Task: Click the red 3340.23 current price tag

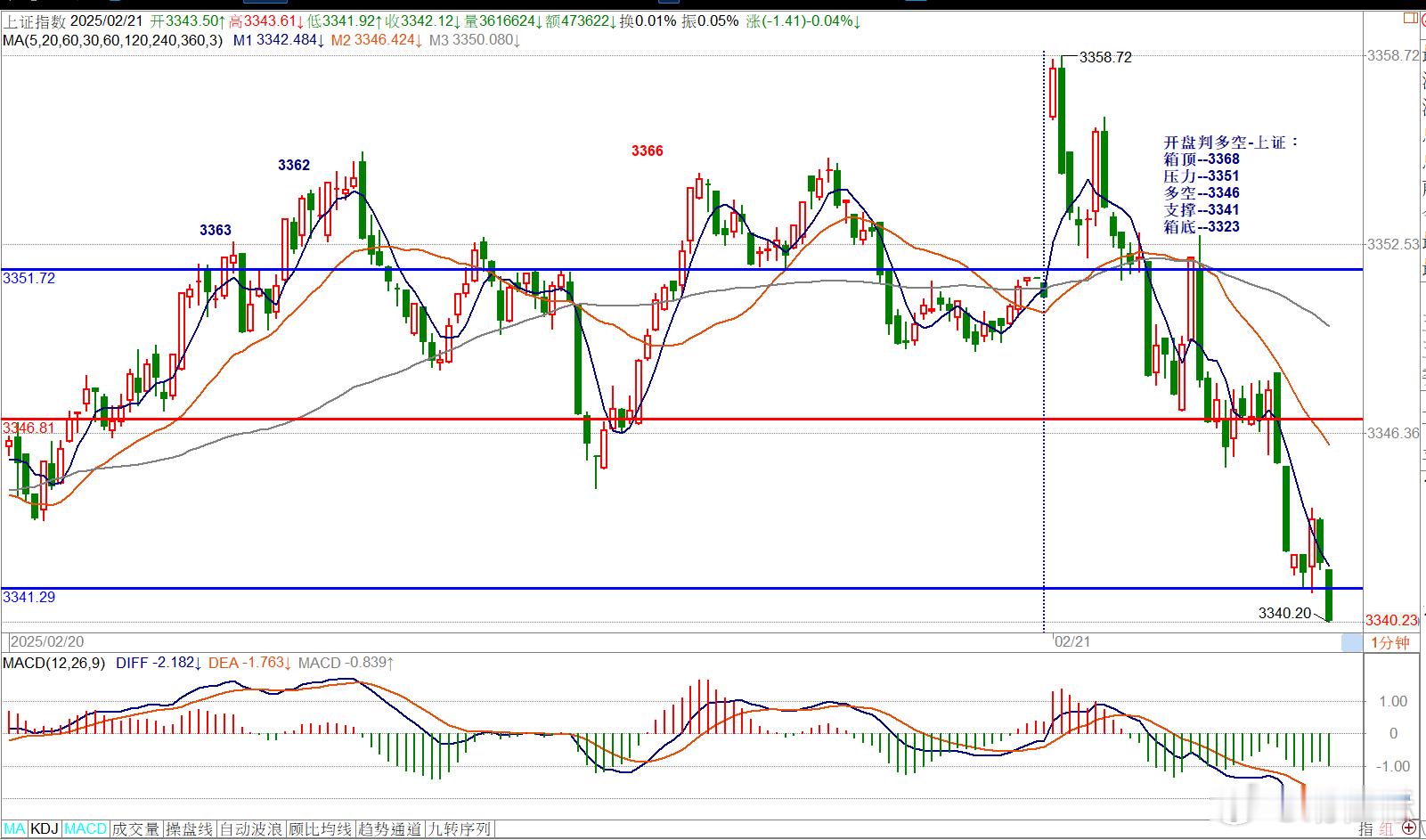Action: [1390, 620]
